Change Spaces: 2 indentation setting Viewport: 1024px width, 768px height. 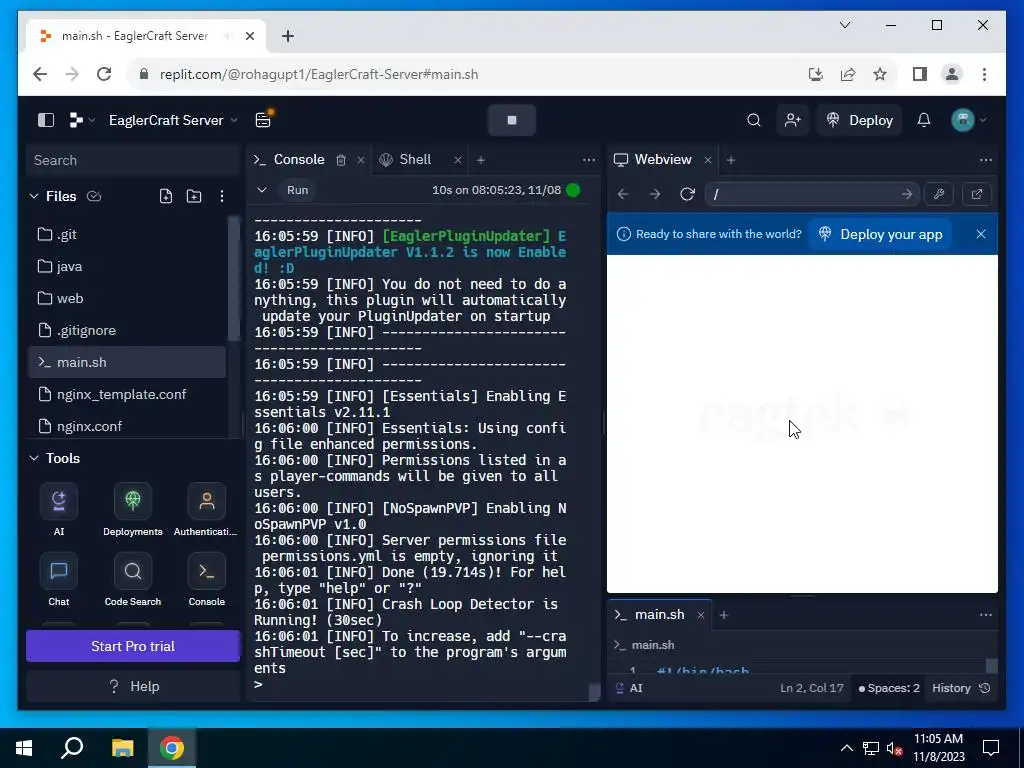889,688
